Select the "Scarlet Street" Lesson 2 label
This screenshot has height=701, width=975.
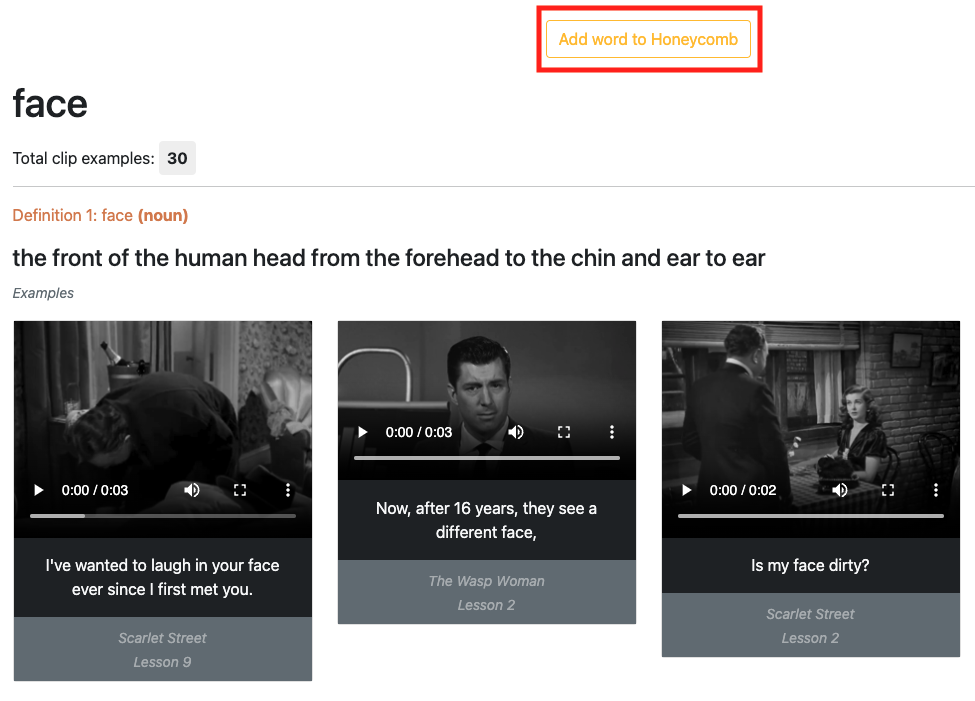pyautogui.click(x=810, y=625)
